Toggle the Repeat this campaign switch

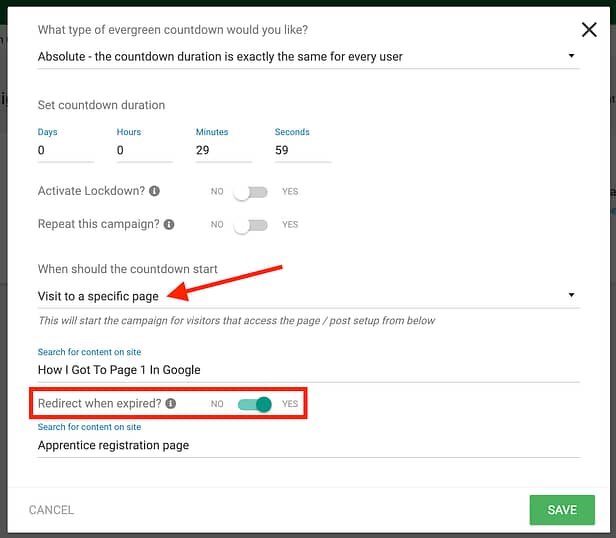(x=250, y=225)
